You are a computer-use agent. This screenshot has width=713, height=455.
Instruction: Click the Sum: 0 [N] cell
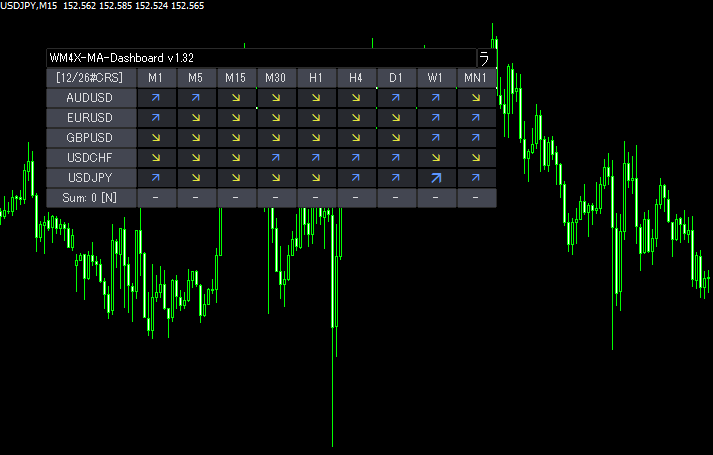click(90, 198)
